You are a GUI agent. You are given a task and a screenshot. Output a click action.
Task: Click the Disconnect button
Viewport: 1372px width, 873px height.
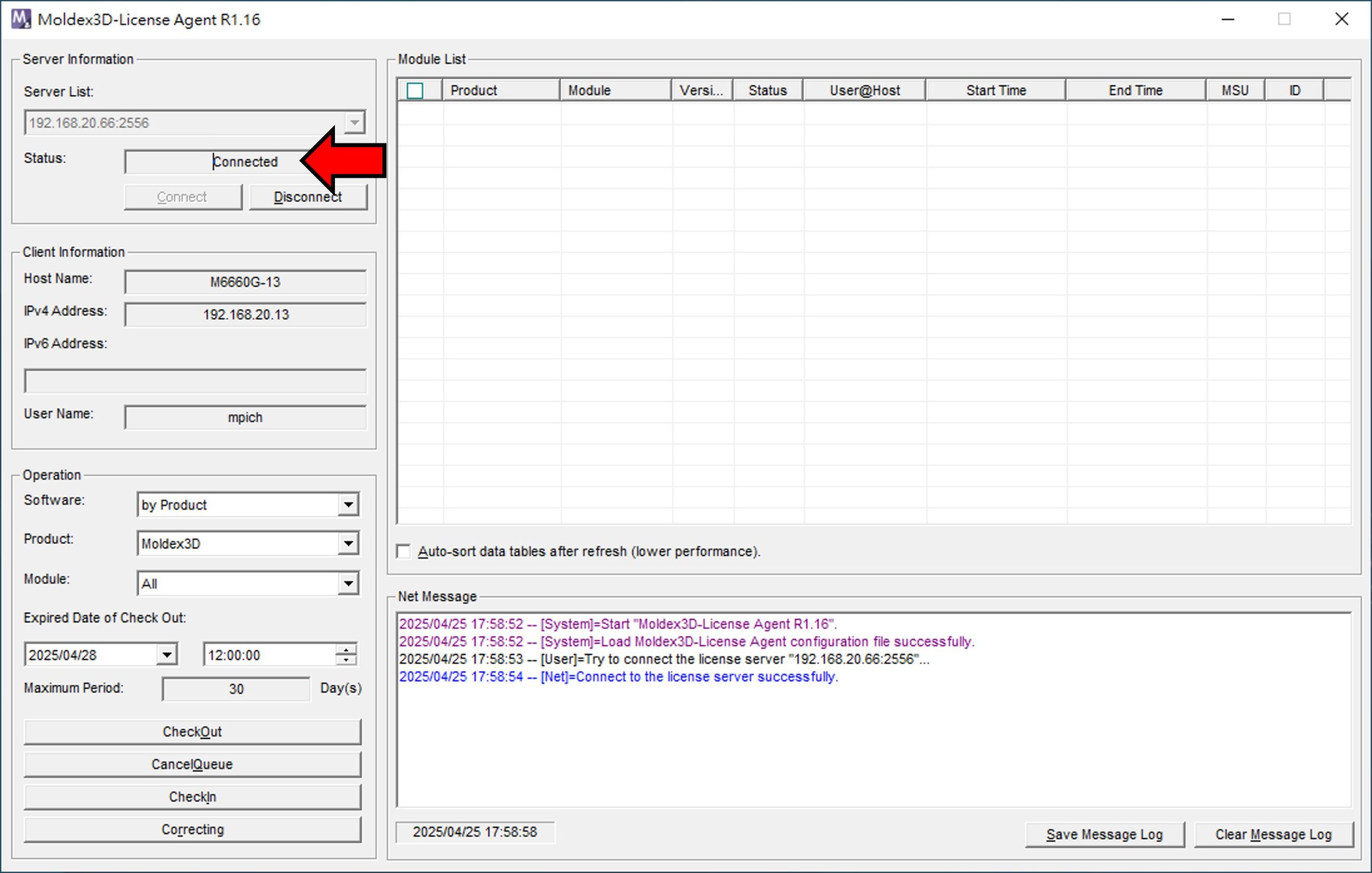pos(308,197)
